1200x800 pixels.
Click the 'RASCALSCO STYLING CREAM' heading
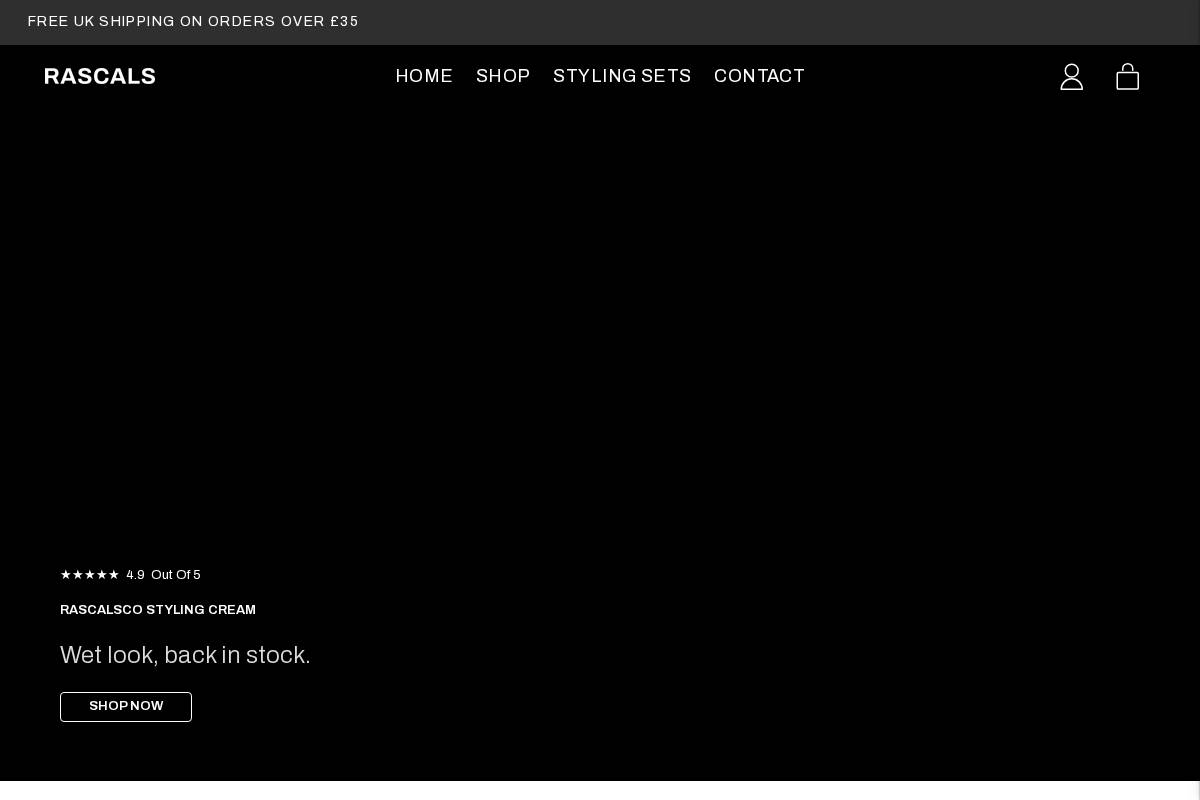click(158, 610)
